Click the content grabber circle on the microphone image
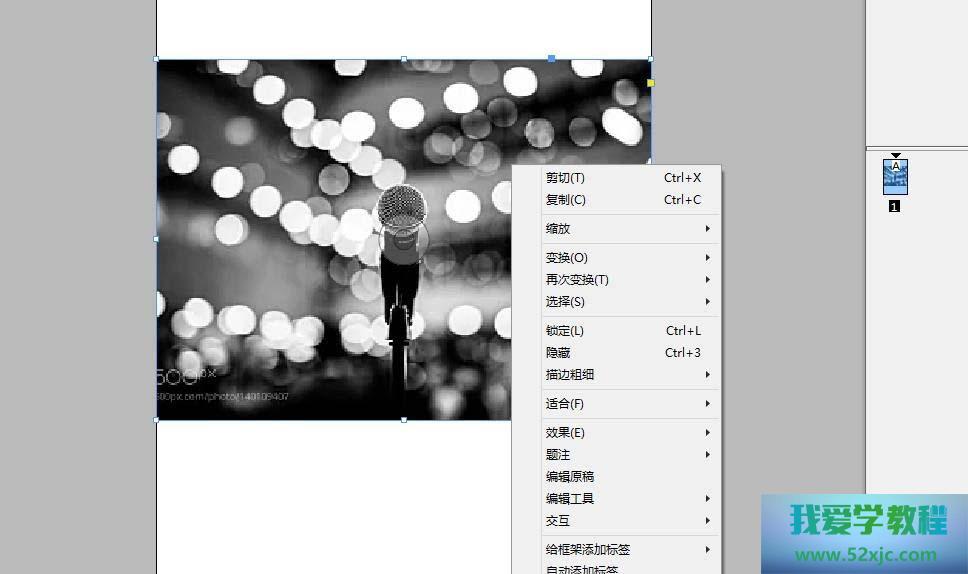This screenshot has width=968, height=574. pyautogui.click(x=402, y=239)
